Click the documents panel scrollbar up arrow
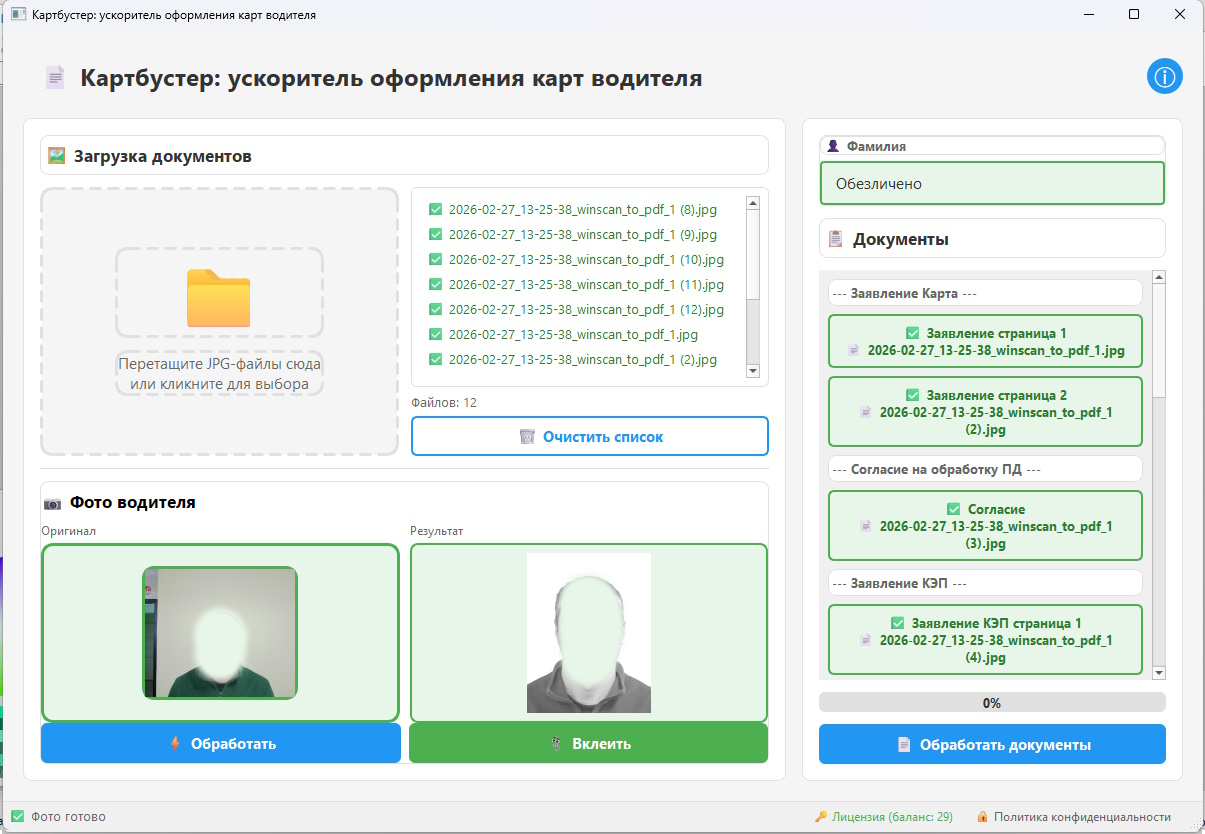 pyautogui.click(x=1159, y=278)
